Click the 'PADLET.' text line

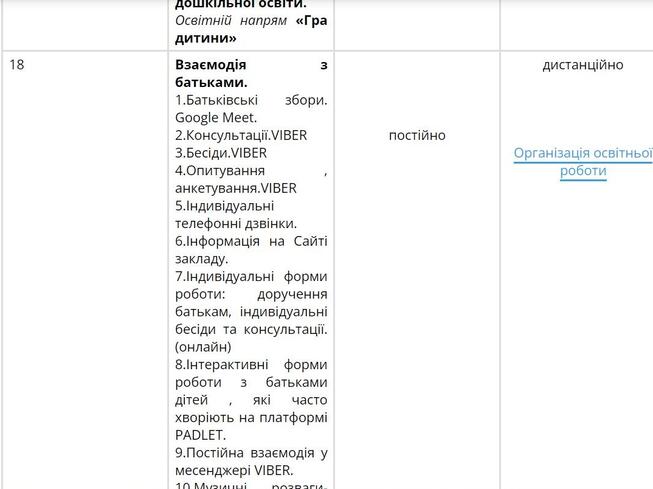pos(200,435)
